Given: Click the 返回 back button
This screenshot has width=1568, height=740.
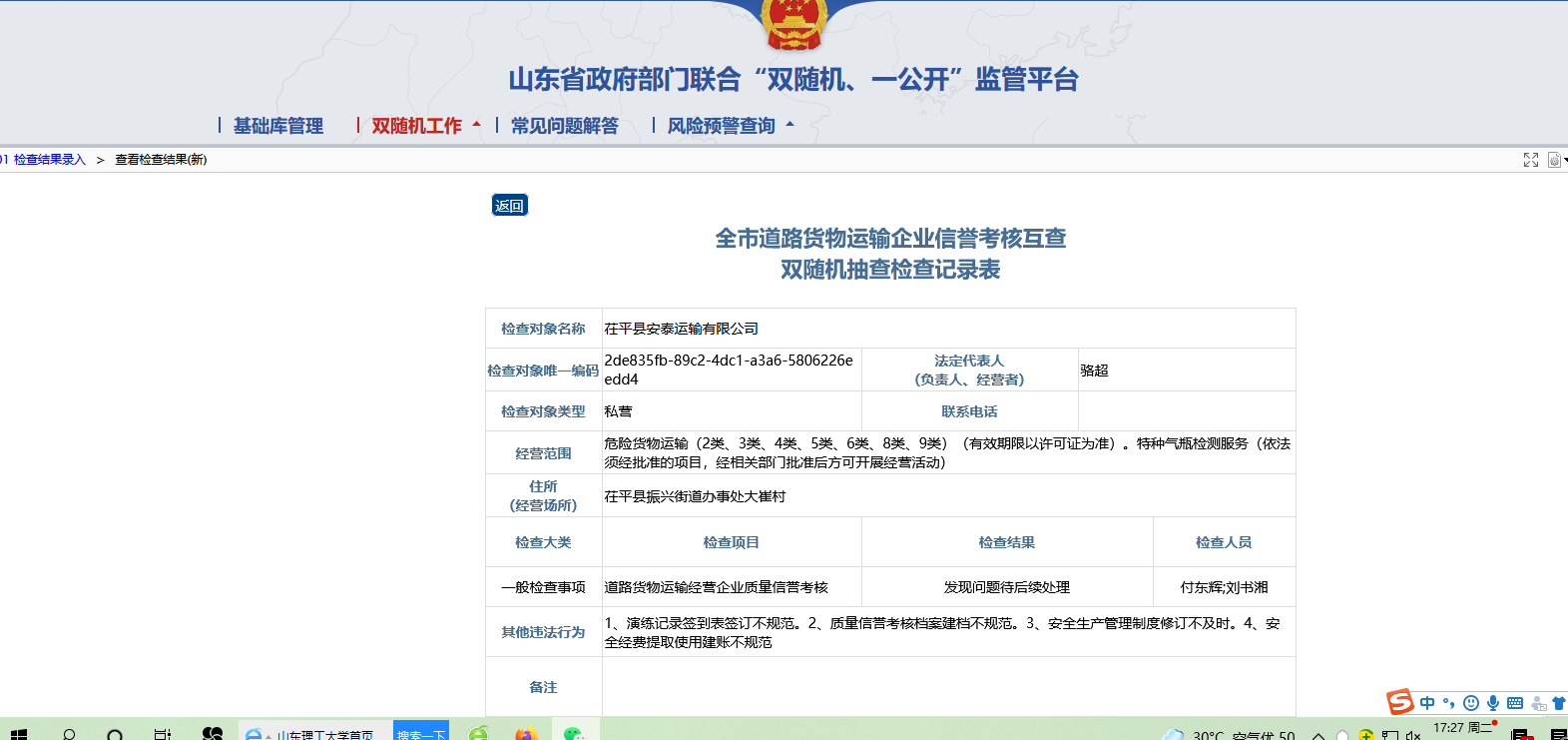Looking at the screenshot, I should [509, 206].
